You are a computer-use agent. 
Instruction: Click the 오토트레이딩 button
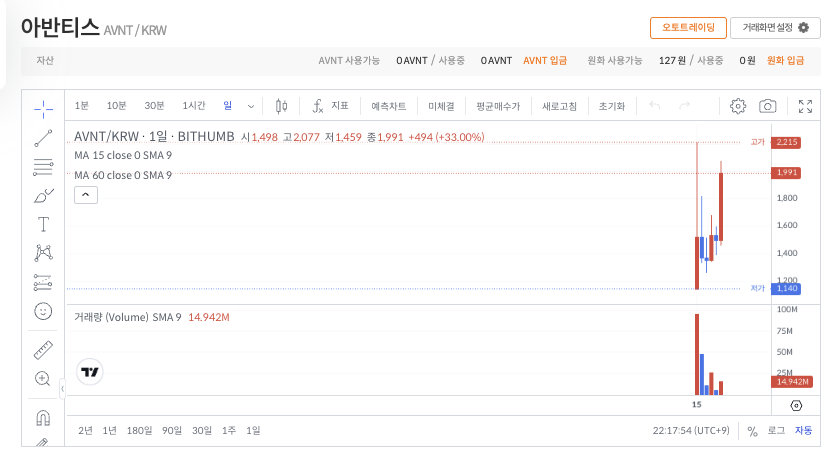coord(688,28)
